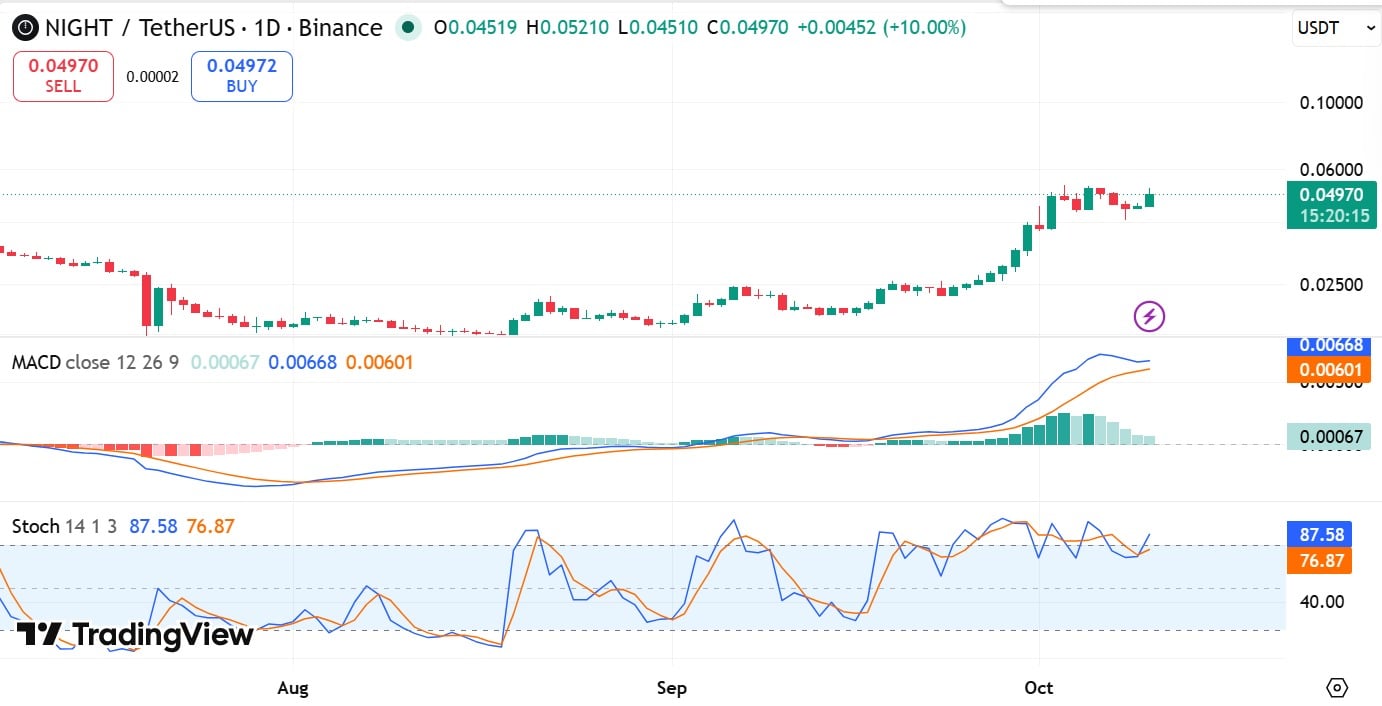1382x706 pixels.
Task: Click the 0.10000 price scale label
Action: tap(1329, 103)
